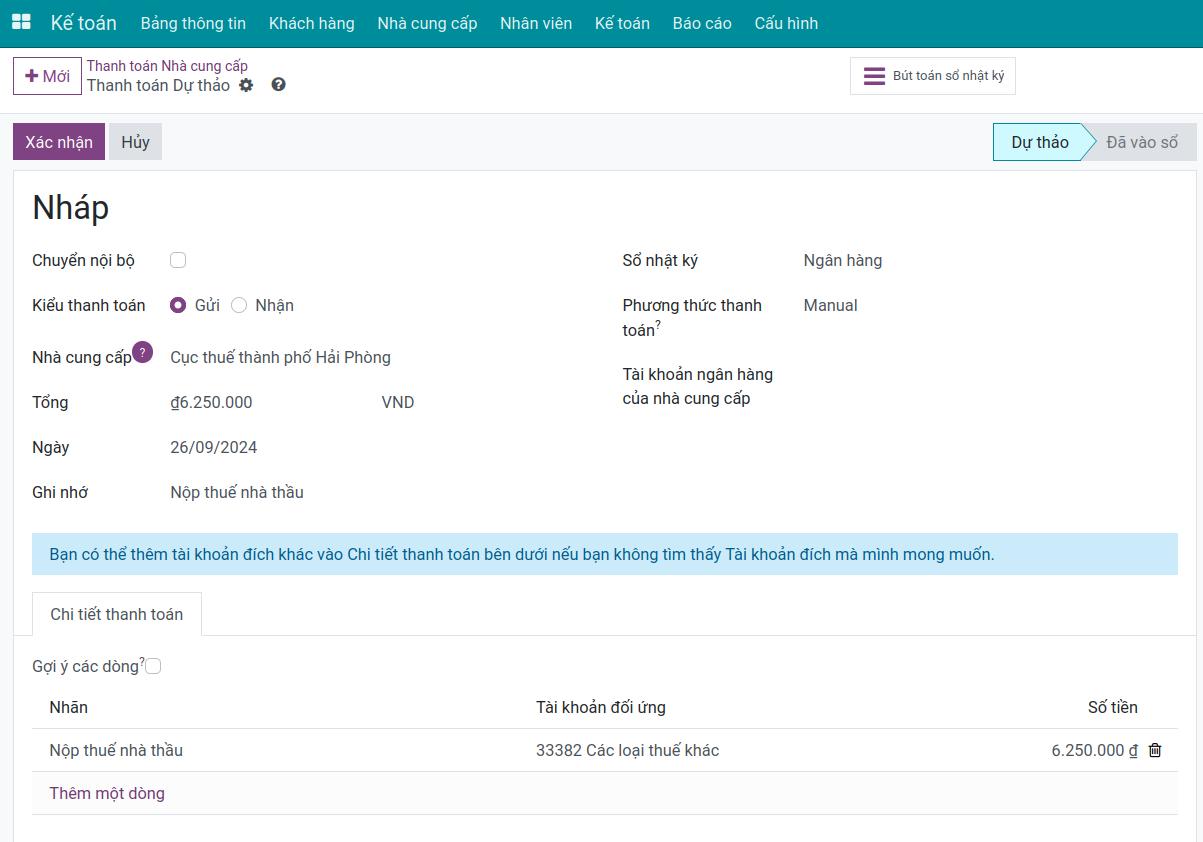The image size is (1203, 842).
Task: Click the Số tiền column header
Action: (x=1113, y=707)
